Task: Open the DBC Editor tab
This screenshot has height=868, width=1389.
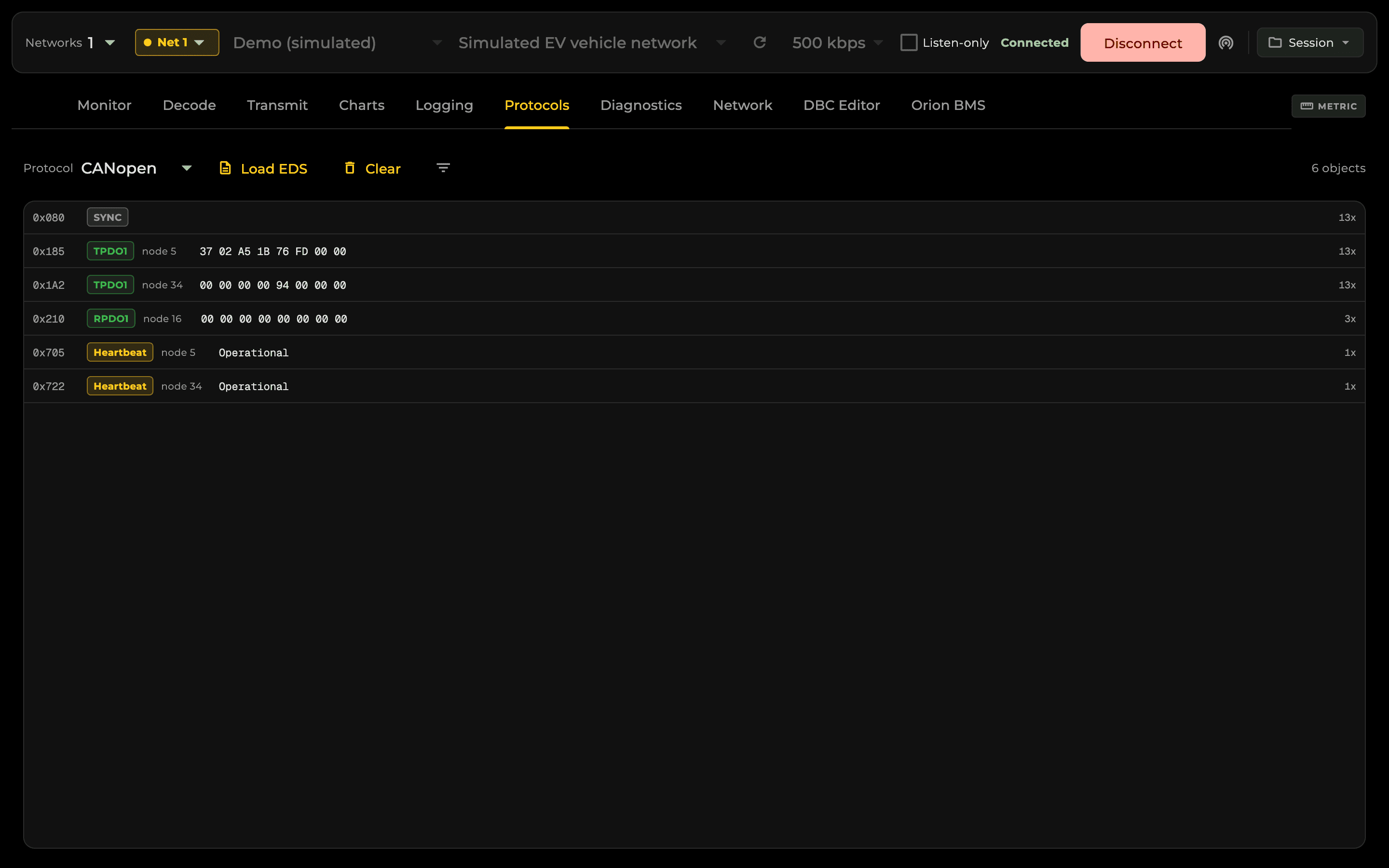Action: click(x=842, y=105)
